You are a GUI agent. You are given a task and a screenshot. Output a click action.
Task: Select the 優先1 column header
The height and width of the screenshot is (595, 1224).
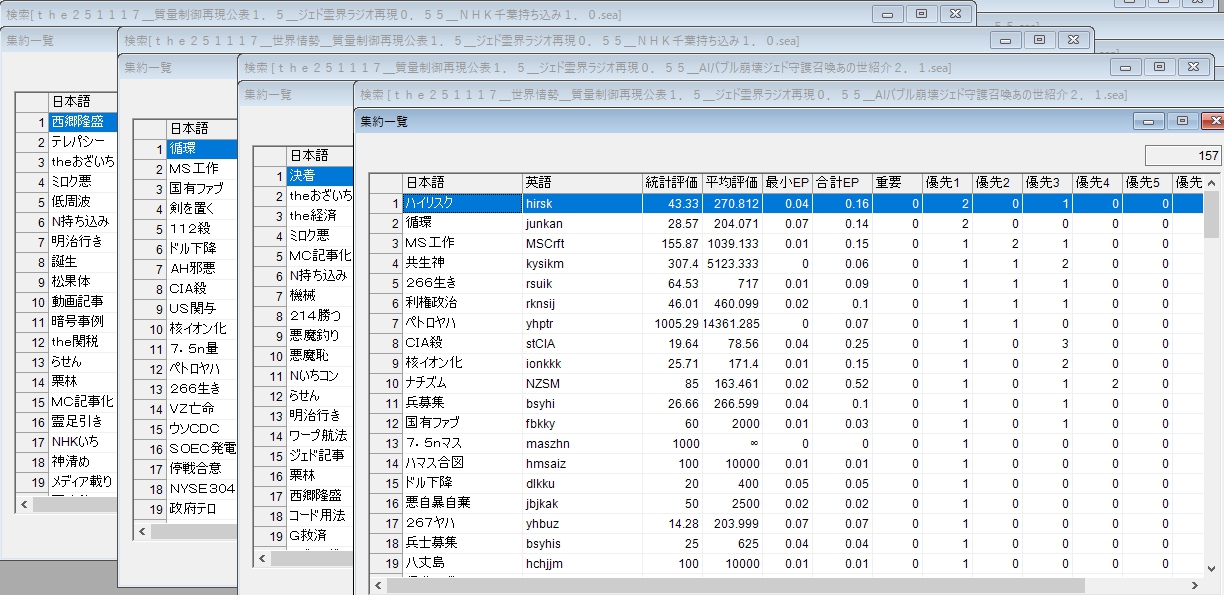945,183
